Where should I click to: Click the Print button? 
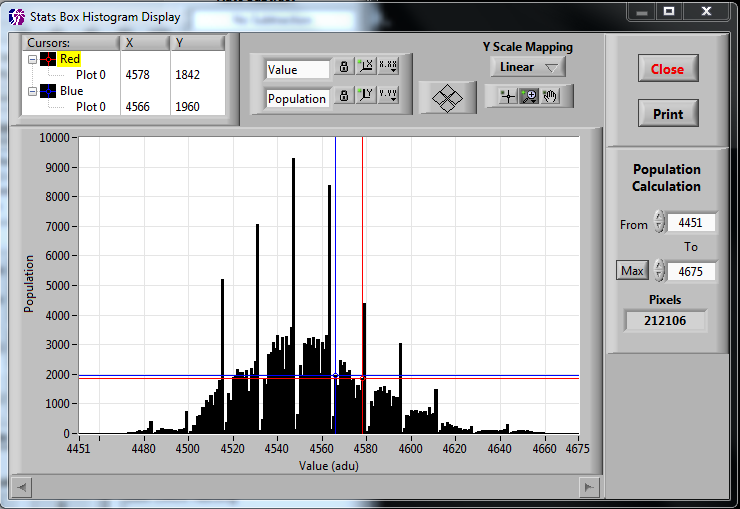point(668,114)
